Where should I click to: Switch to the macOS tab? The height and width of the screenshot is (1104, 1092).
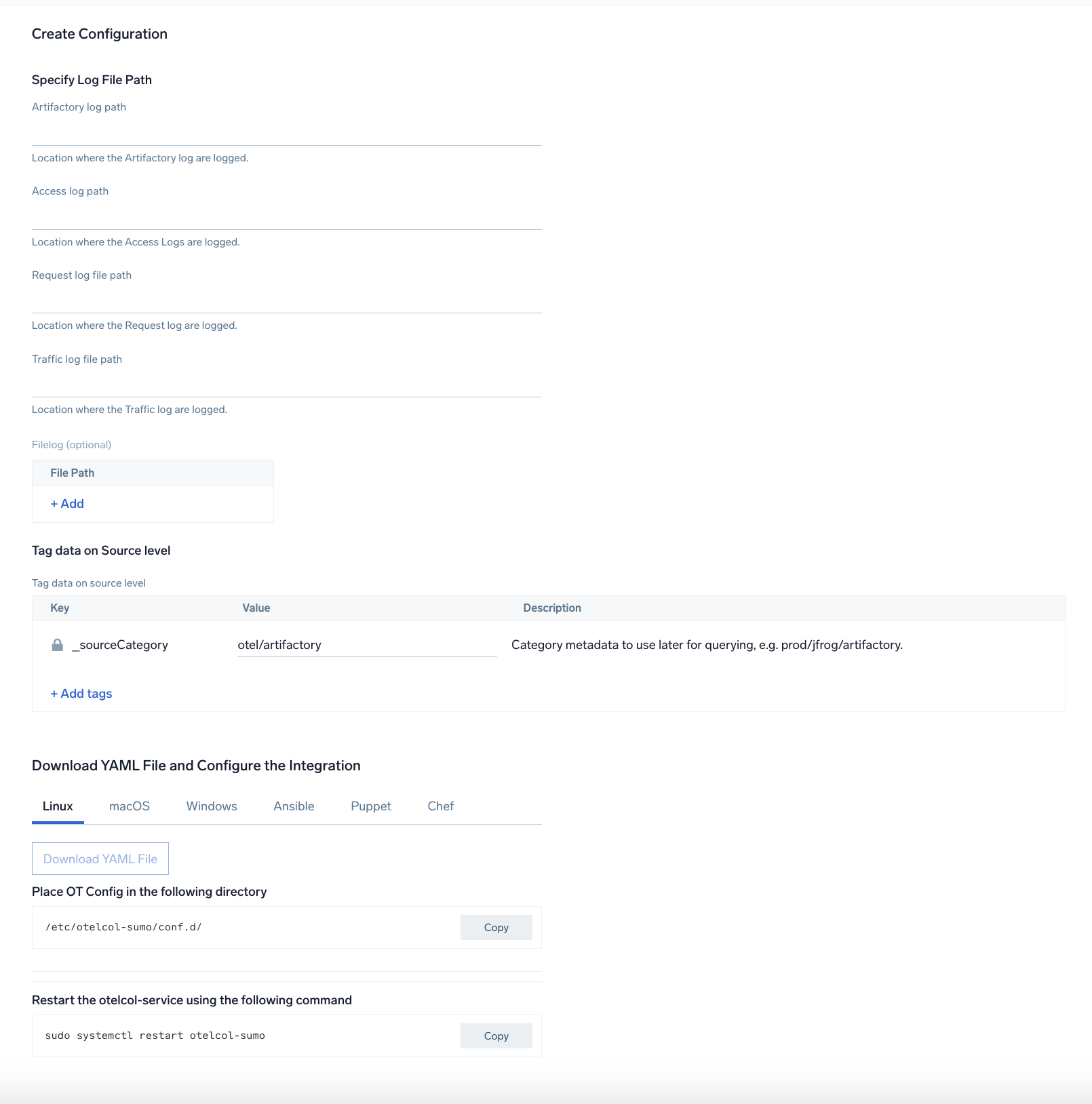click(x=130, y=806)
